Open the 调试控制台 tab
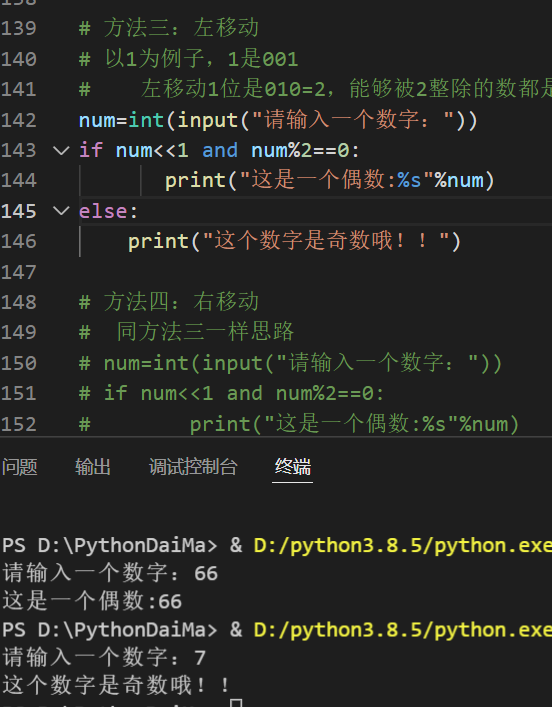This screenshot has height=707, width=552. point(193,467)
